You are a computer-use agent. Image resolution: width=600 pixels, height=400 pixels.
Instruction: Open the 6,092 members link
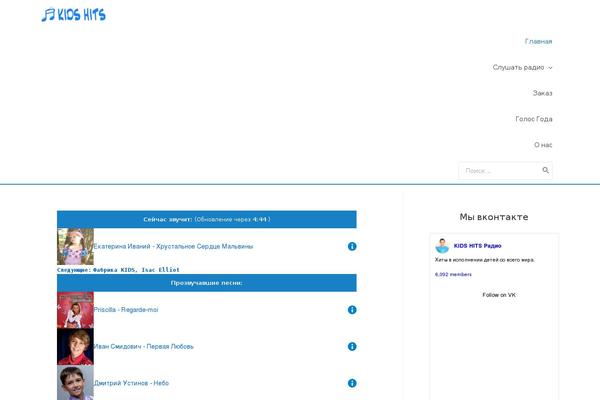click(453, 274)
